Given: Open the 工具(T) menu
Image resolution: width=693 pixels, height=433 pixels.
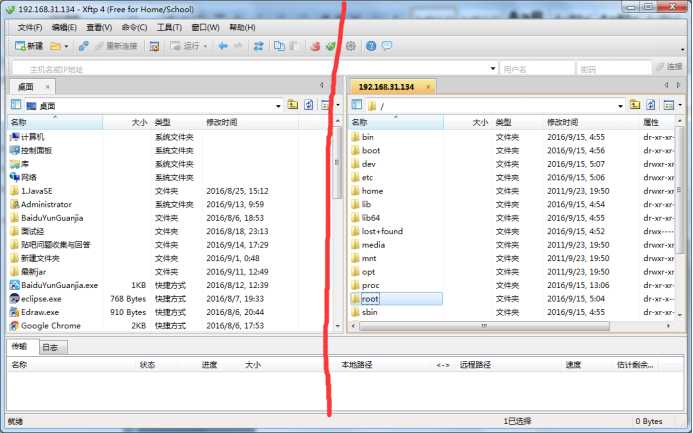Looking at the screenshot, I should tap(169, 27).
